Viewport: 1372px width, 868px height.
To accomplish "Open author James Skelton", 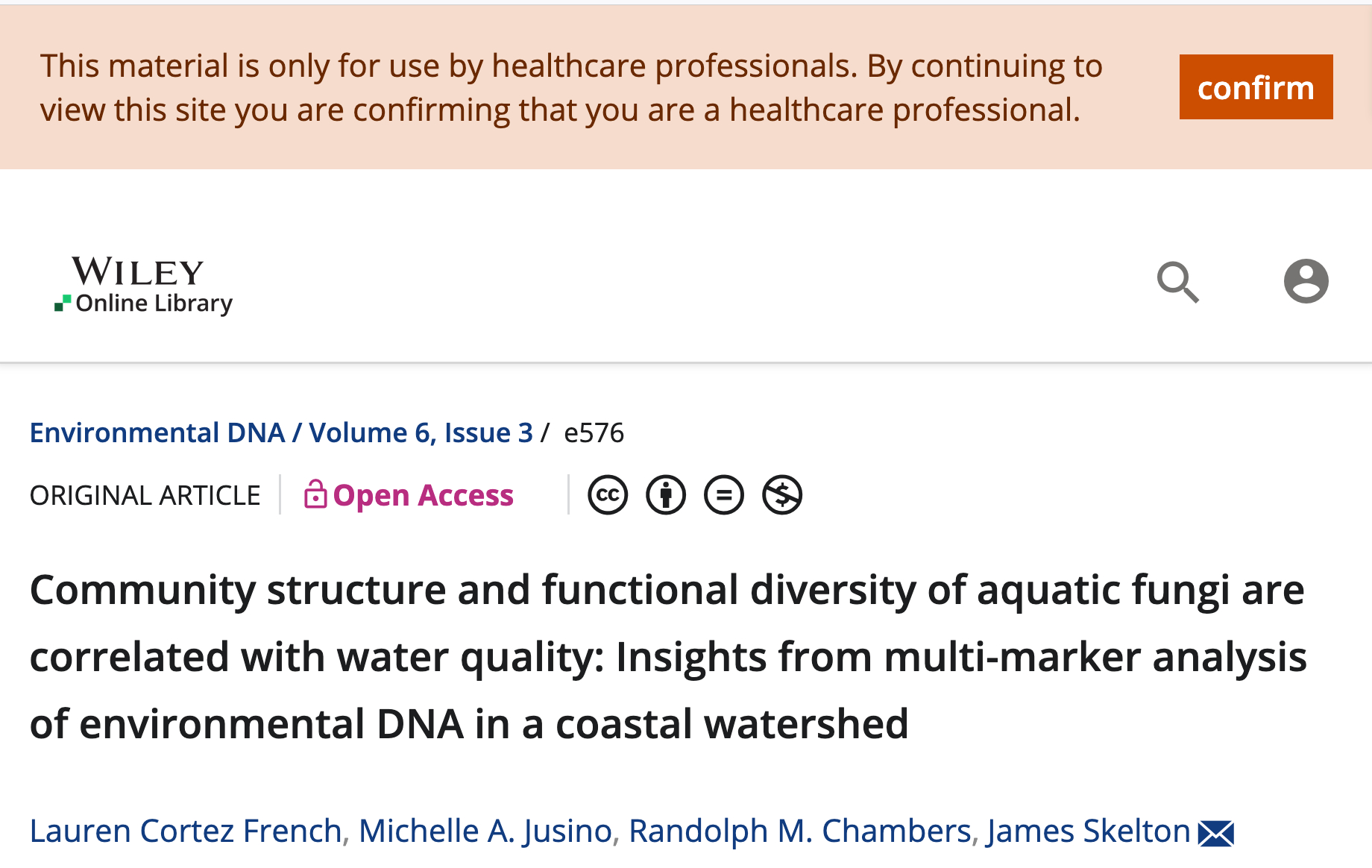I will pyautogui.click(x=1089, y=831).
